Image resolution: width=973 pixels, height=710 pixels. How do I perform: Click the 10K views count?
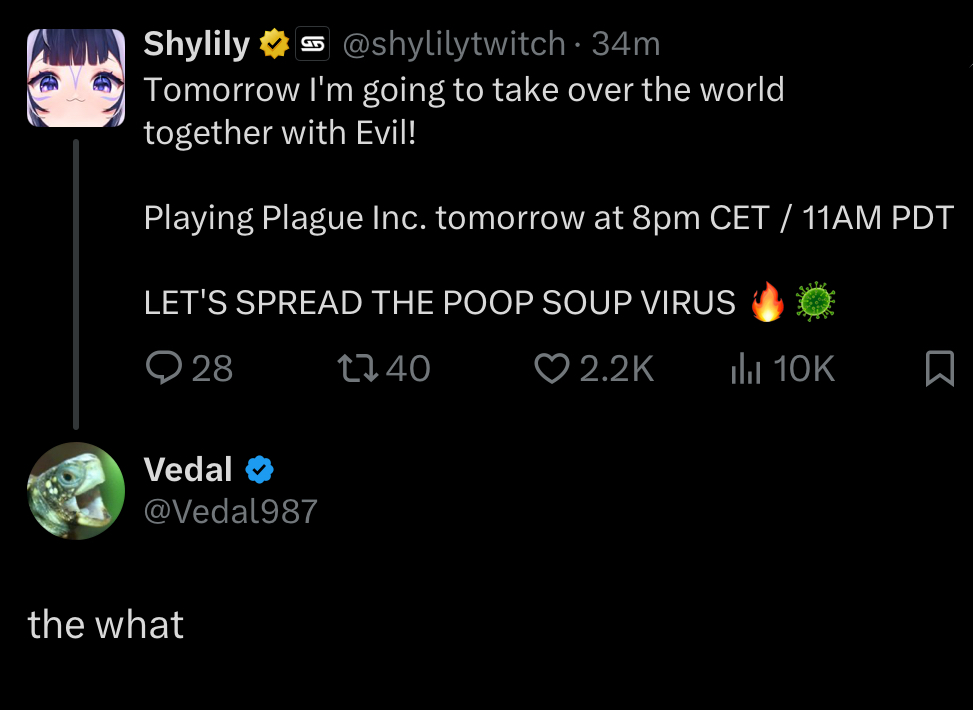click(804, 370)
